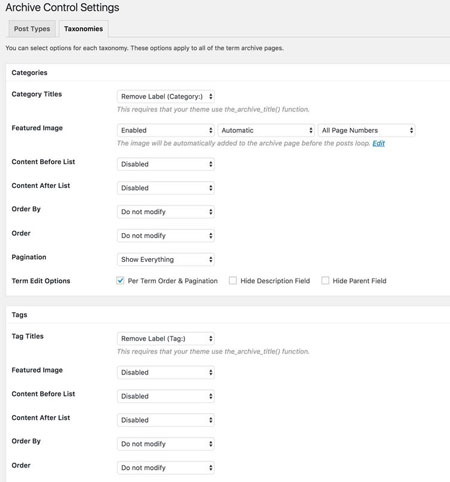
Task: Open Tags Content Before List dropdown
Action: pos(166,396)
